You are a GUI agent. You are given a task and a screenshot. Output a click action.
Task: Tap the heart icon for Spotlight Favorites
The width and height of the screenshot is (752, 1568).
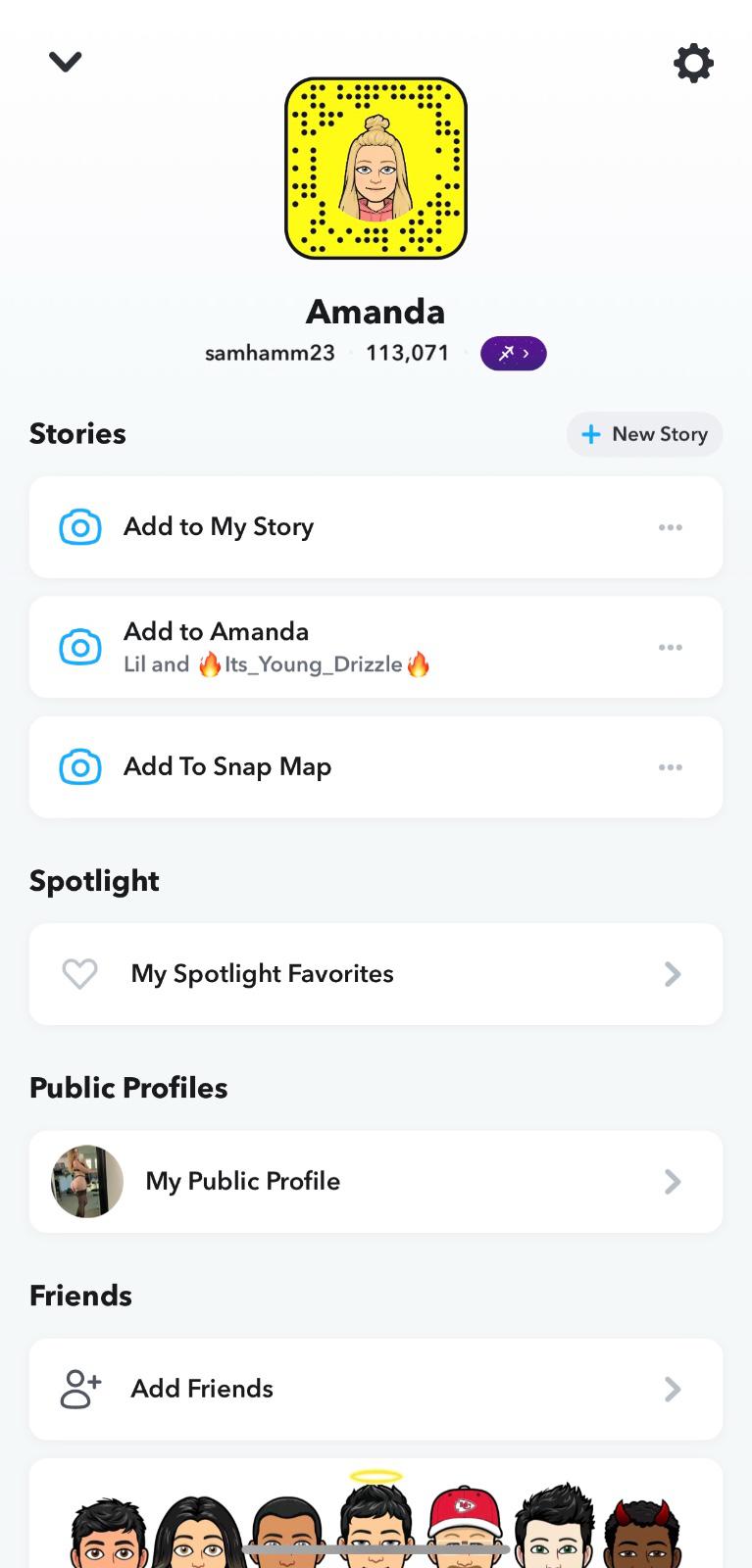pos(79,974)
